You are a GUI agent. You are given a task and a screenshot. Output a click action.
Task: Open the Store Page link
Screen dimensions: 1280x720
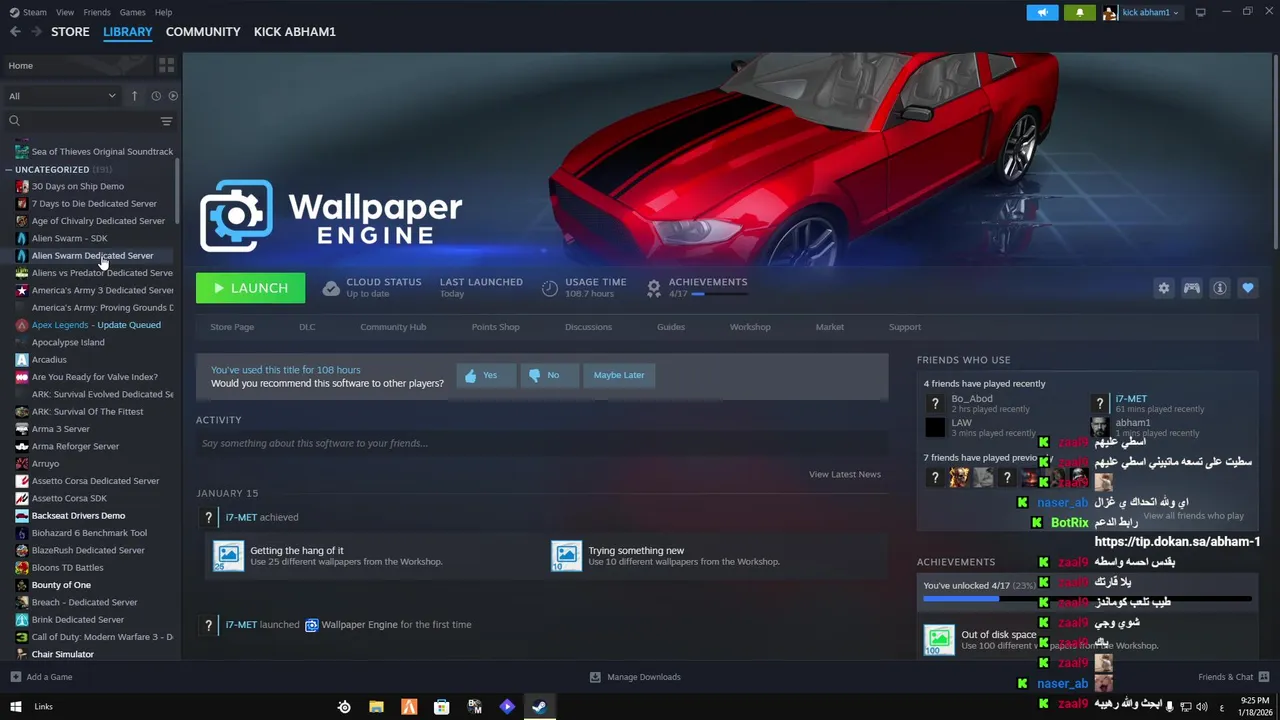click(232, 327)
